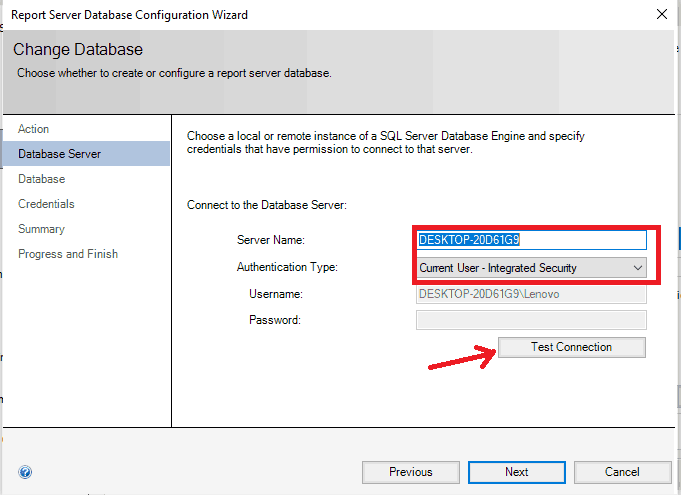Click the blue help question mark icon
The height and width of the screenshot is (495, 681).
[x=25, y=472]
